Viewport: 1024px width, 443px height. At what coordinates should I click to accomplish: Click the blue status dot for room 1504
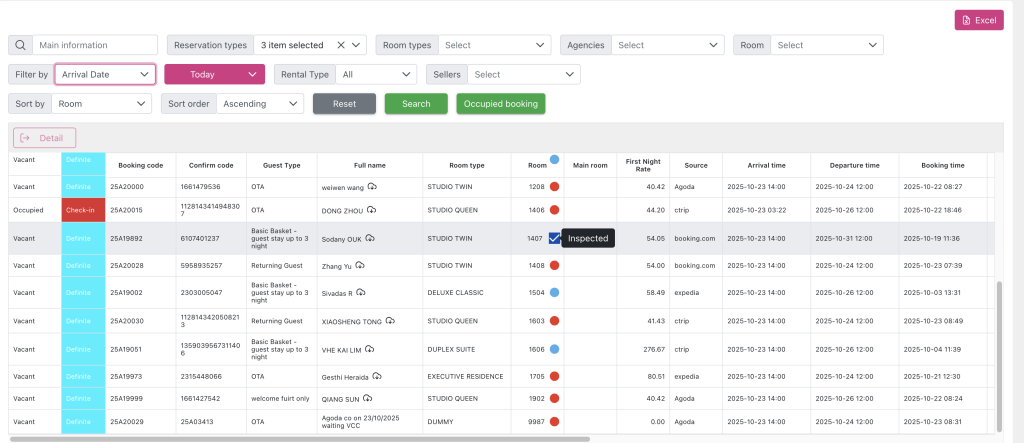click(x=554, y=292)
